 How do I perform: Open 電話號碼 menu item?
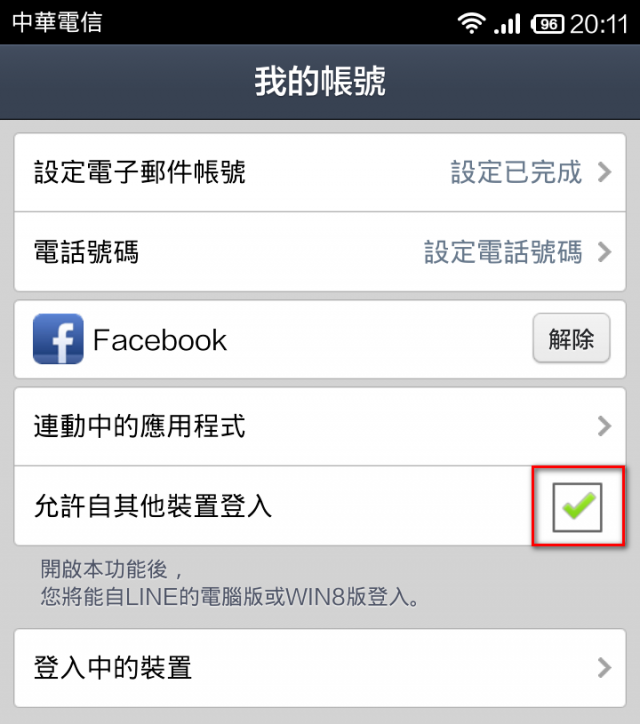pyautogui.click(x=320, y=252)
